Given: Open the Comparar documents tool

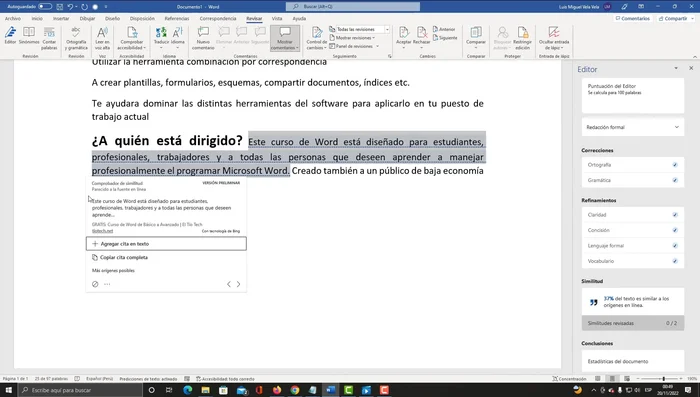Looking at the screenshot, I should 476,38.
